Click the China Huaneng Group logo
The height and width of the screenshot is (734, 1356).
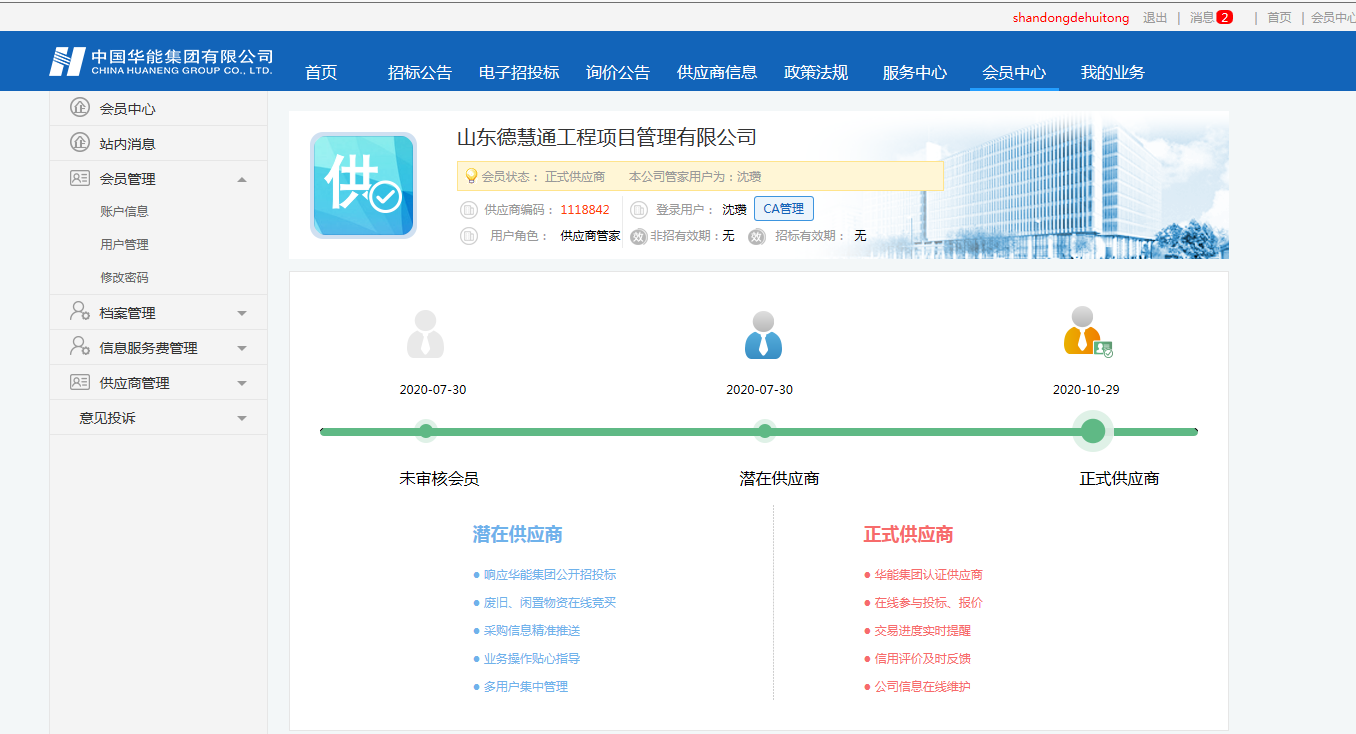point(161,61)
